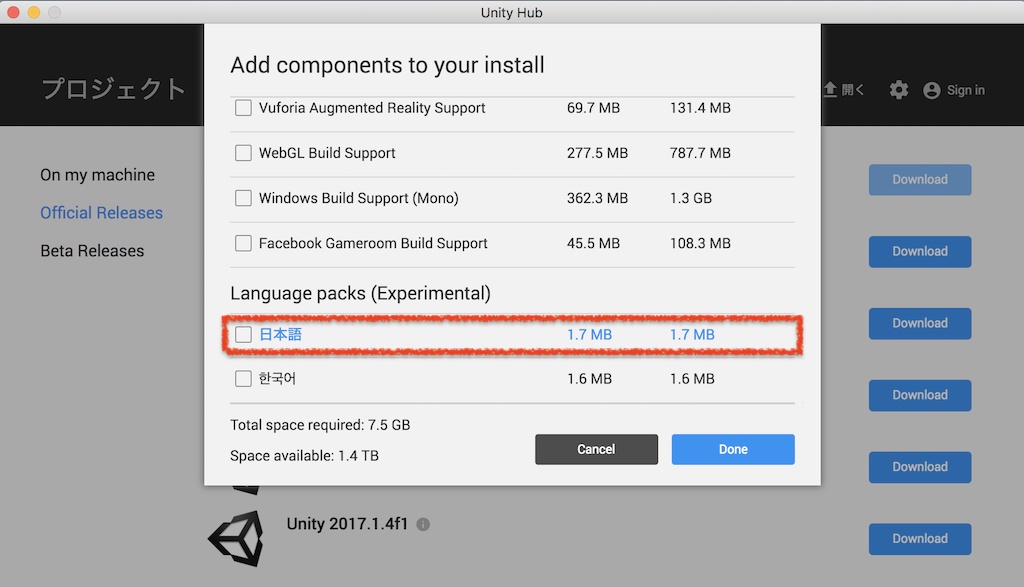Go to the Beta Releases tab

[x=92, y=251]
